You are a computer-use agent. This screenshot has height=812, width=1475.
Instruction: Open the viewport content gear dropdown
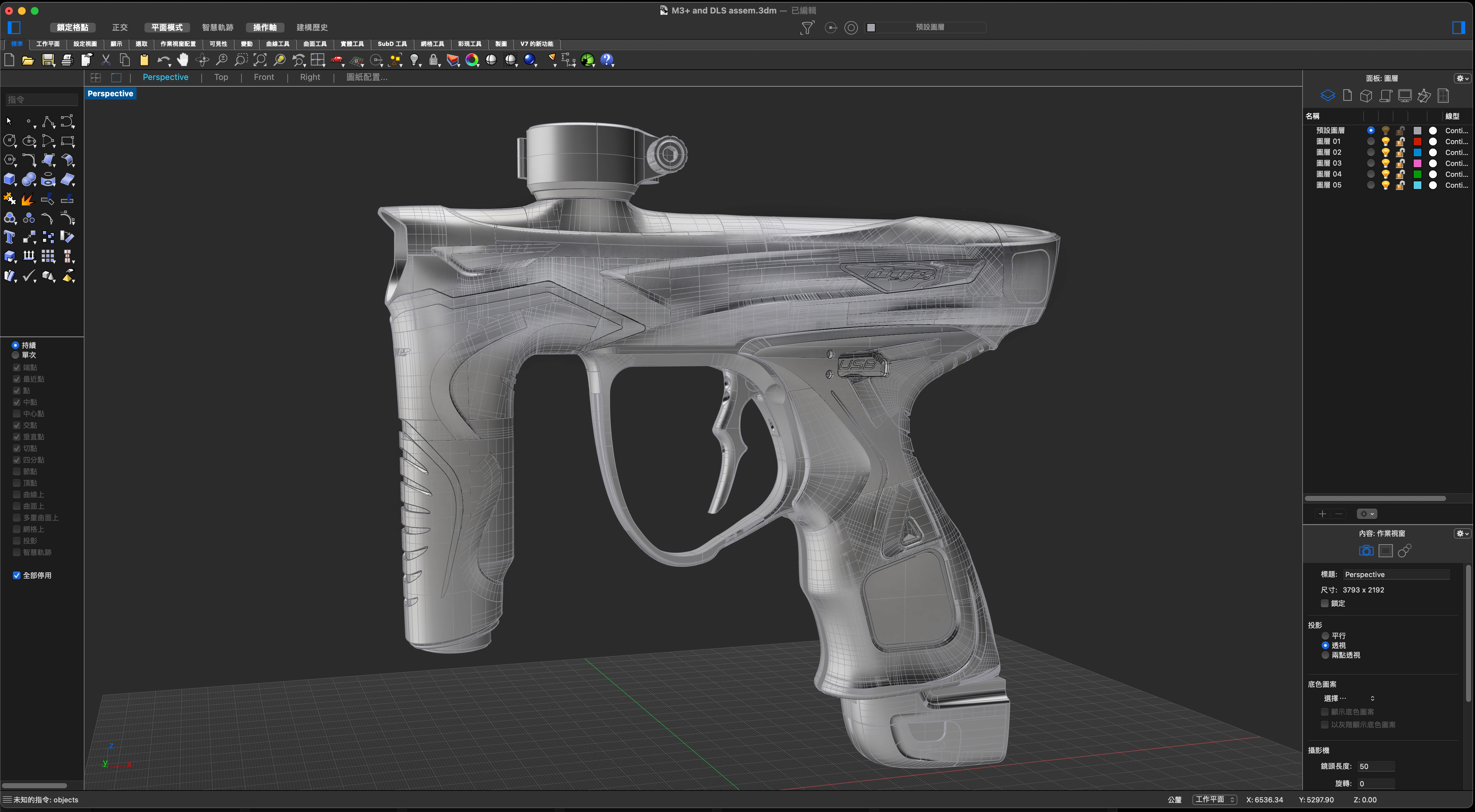[1462, 533]
